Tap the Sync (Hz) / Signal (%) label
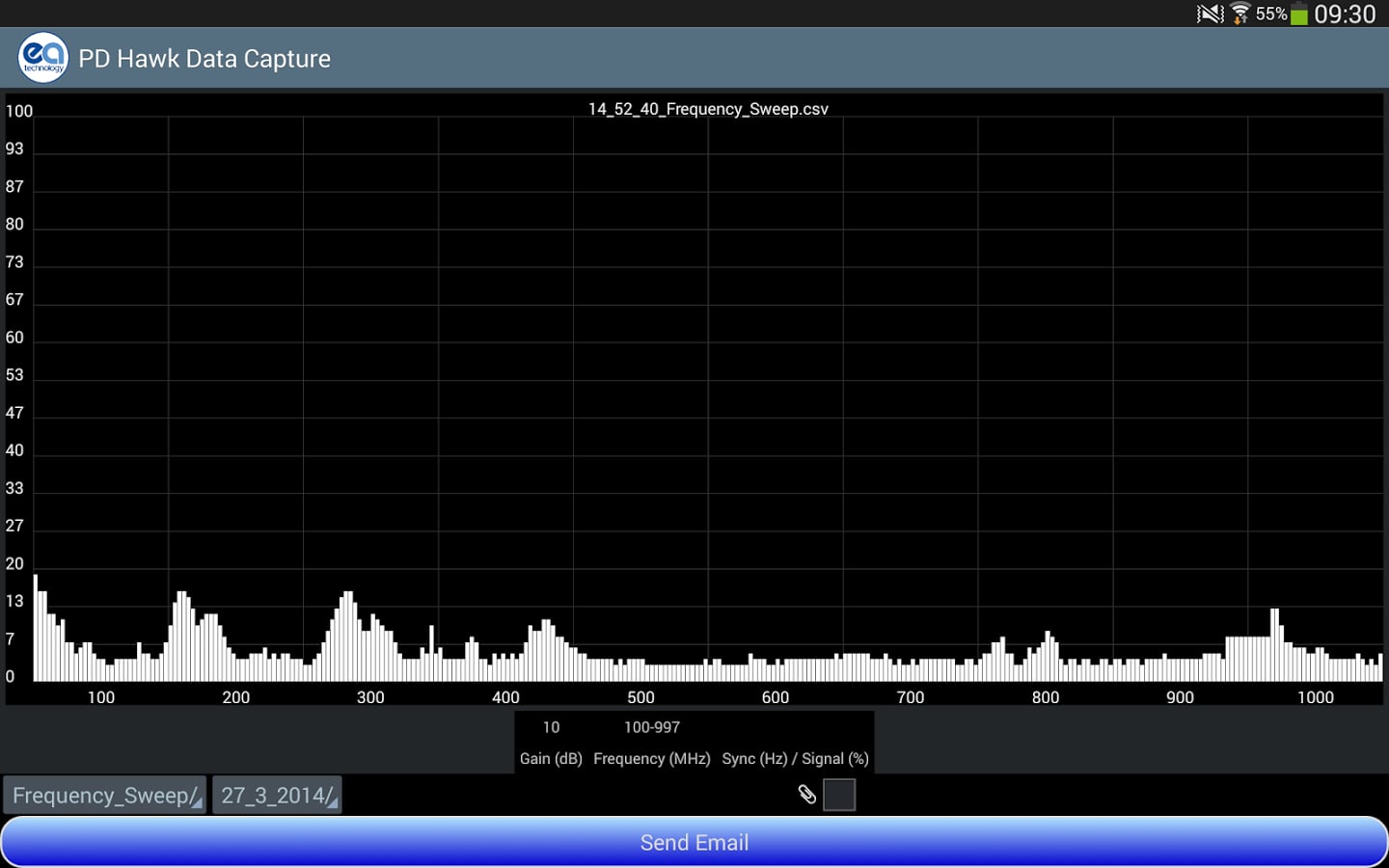This screenshot has height=868, width=1389. click(x=796, y=759)
